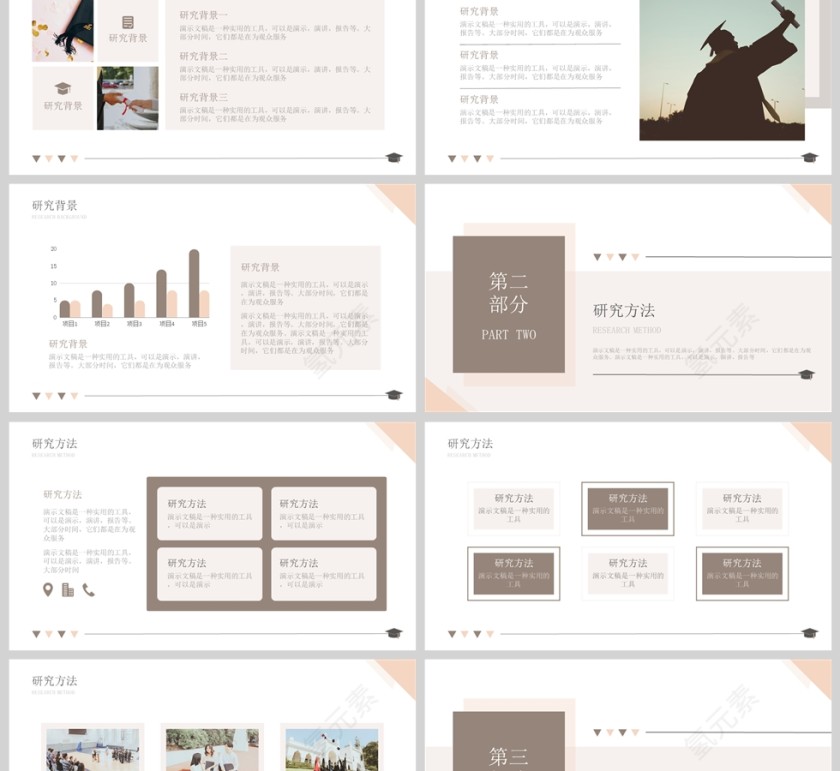Click the graduation cap icon in 研究背景 tile
This screenshot has height=771, width=840.
63,89
